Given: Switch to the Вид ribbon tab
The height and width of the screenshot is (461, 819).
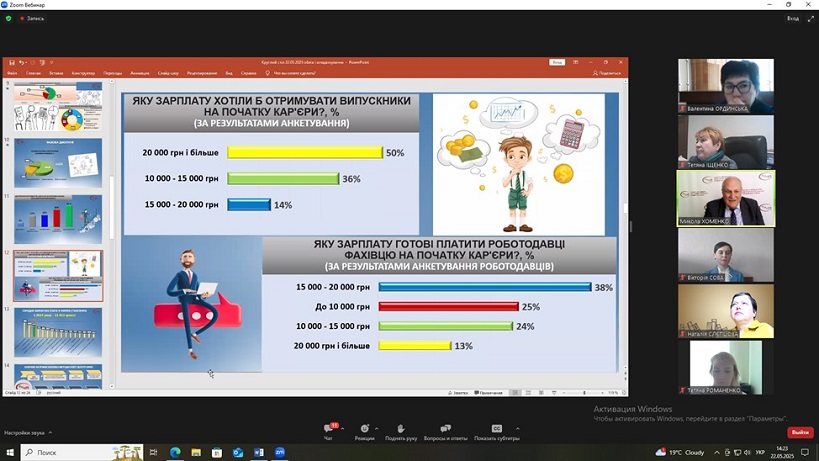Looking at the screenshot, I should [x=229, y=73].
